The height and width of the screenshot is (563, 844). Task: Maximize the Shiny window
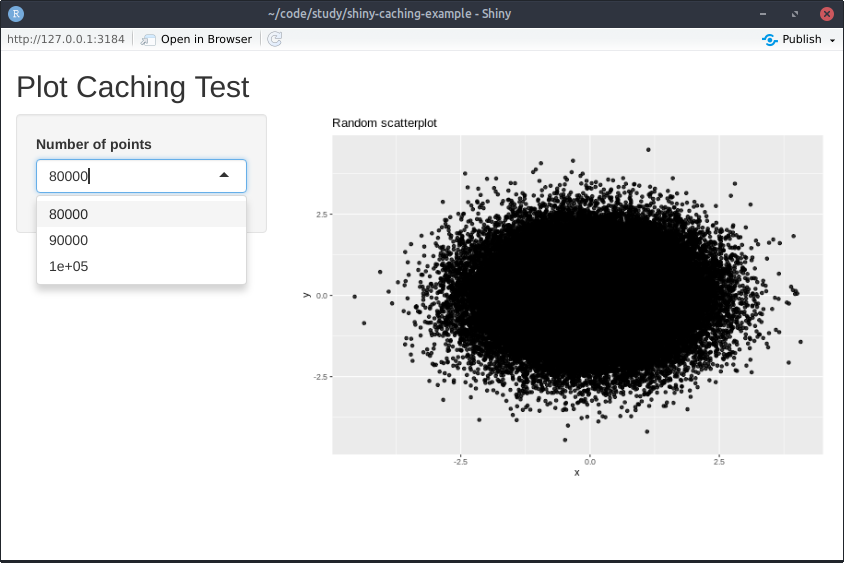(x=795, y=14)
